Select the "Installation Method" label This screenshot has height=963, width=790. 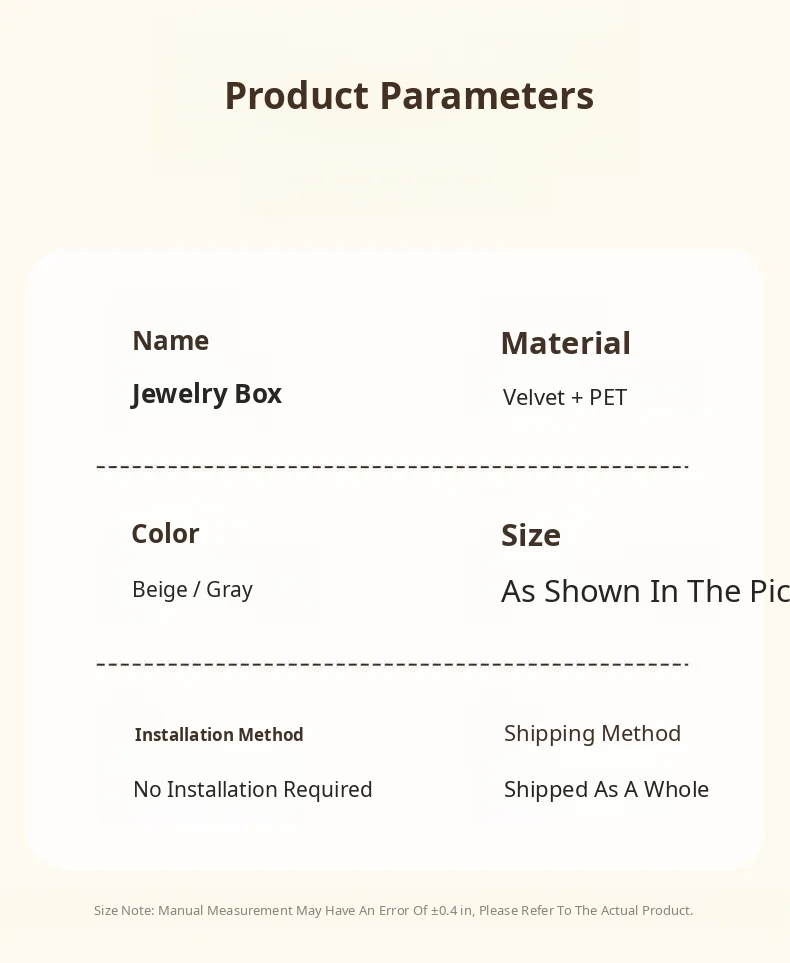click(x=219, y=735)
